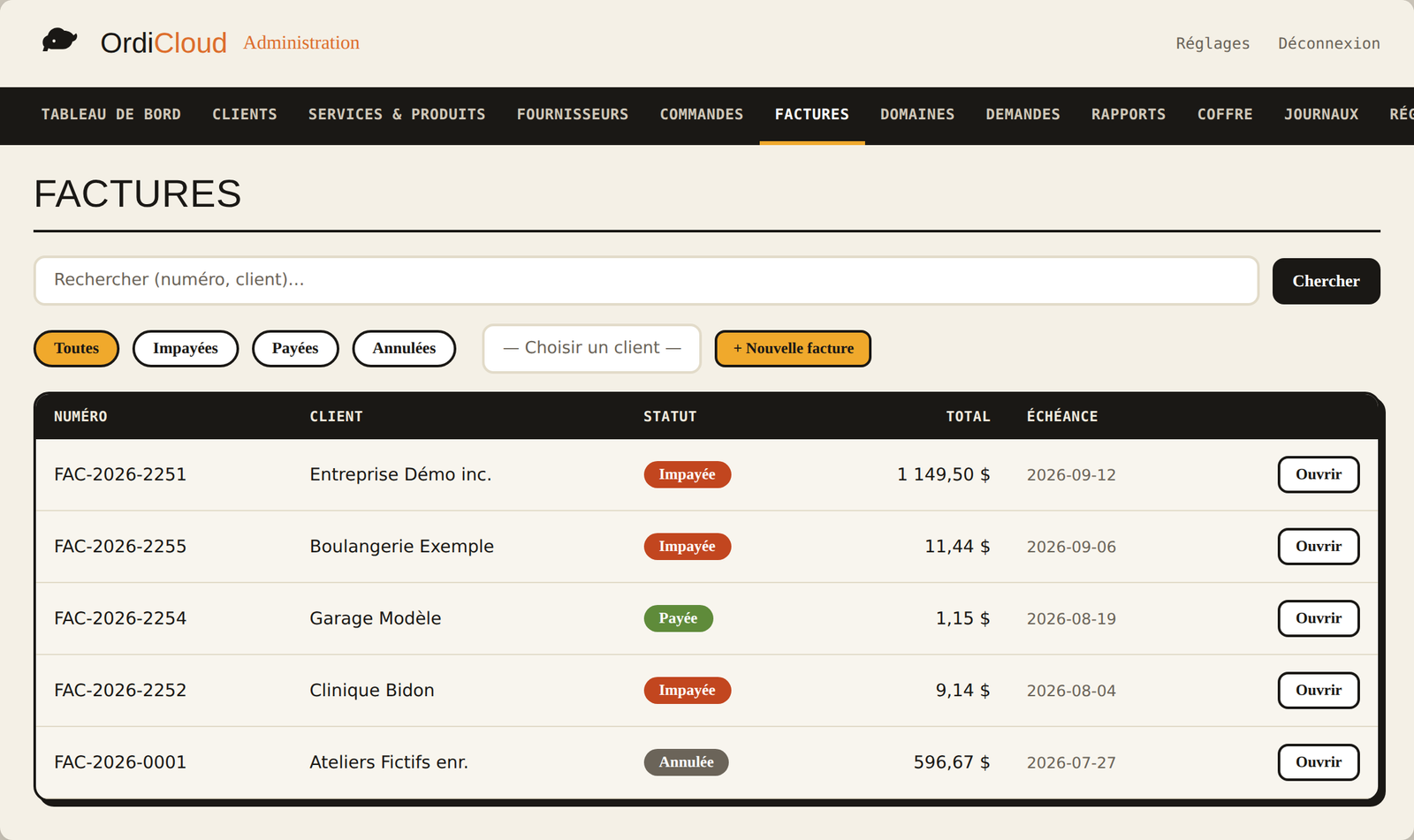The width and height of the screenshot is (1414, 840).
Task: Click the Chercher button
Action: tap(1326, 281)
